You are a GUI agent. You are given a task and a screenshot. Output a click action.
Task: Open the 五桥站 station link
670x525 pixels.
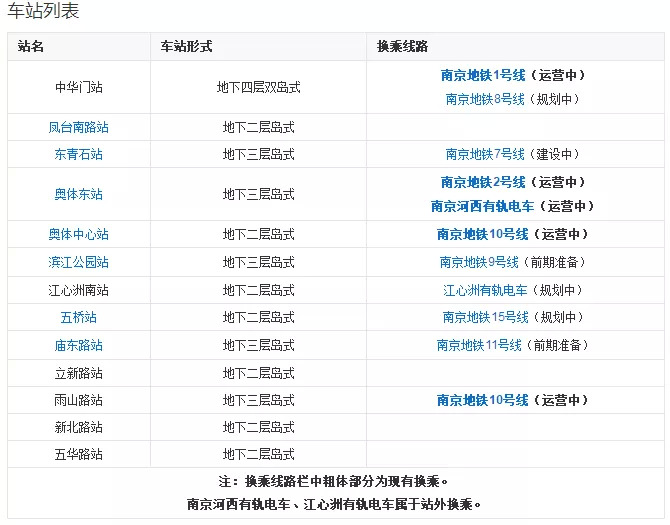pos(79,317)
